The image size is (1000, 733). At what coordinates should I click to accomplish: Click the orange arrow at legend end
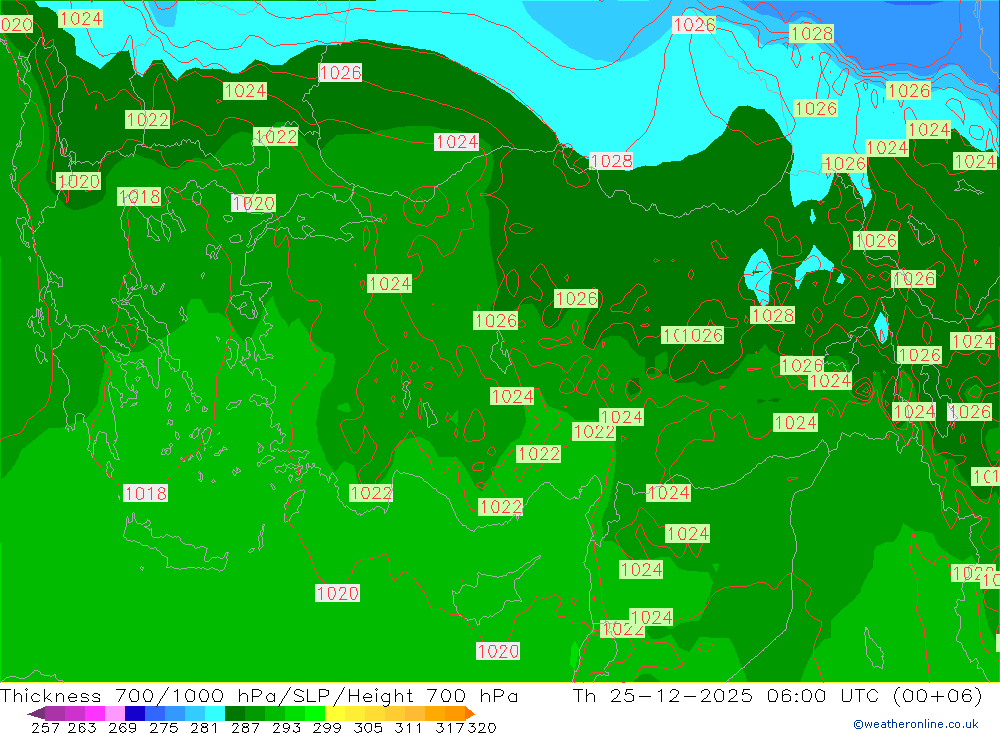(470, 713)
